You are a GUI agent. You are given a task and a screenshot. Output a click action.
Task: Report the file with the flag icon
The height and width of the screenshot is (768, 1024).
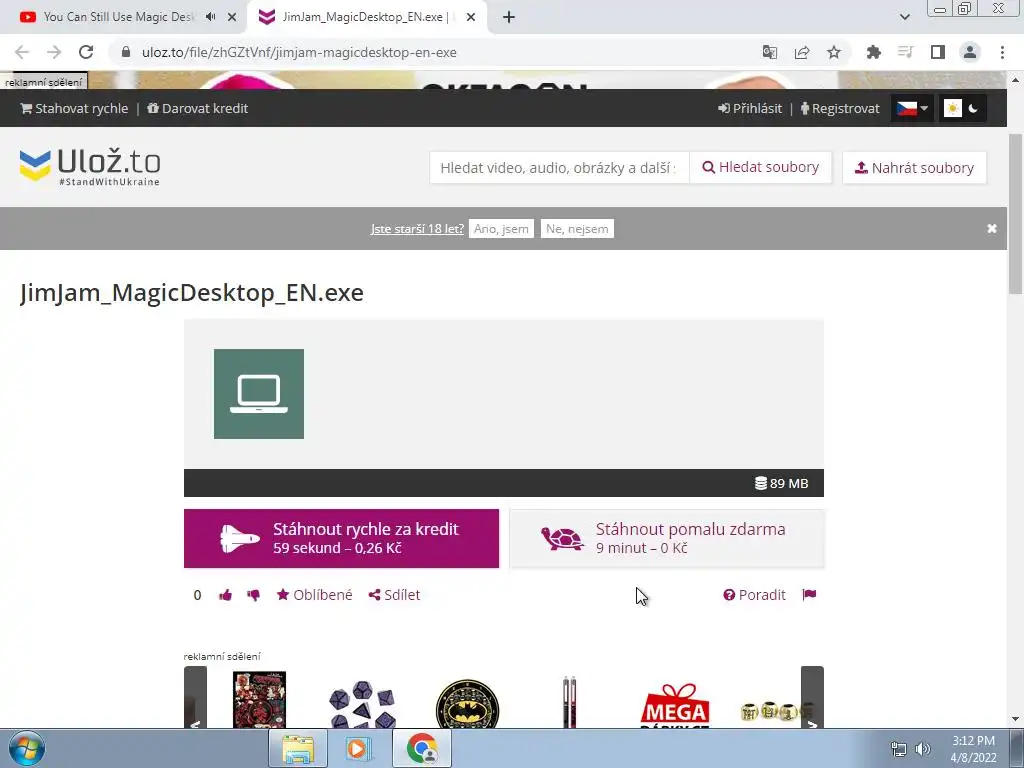pos(809,594)
